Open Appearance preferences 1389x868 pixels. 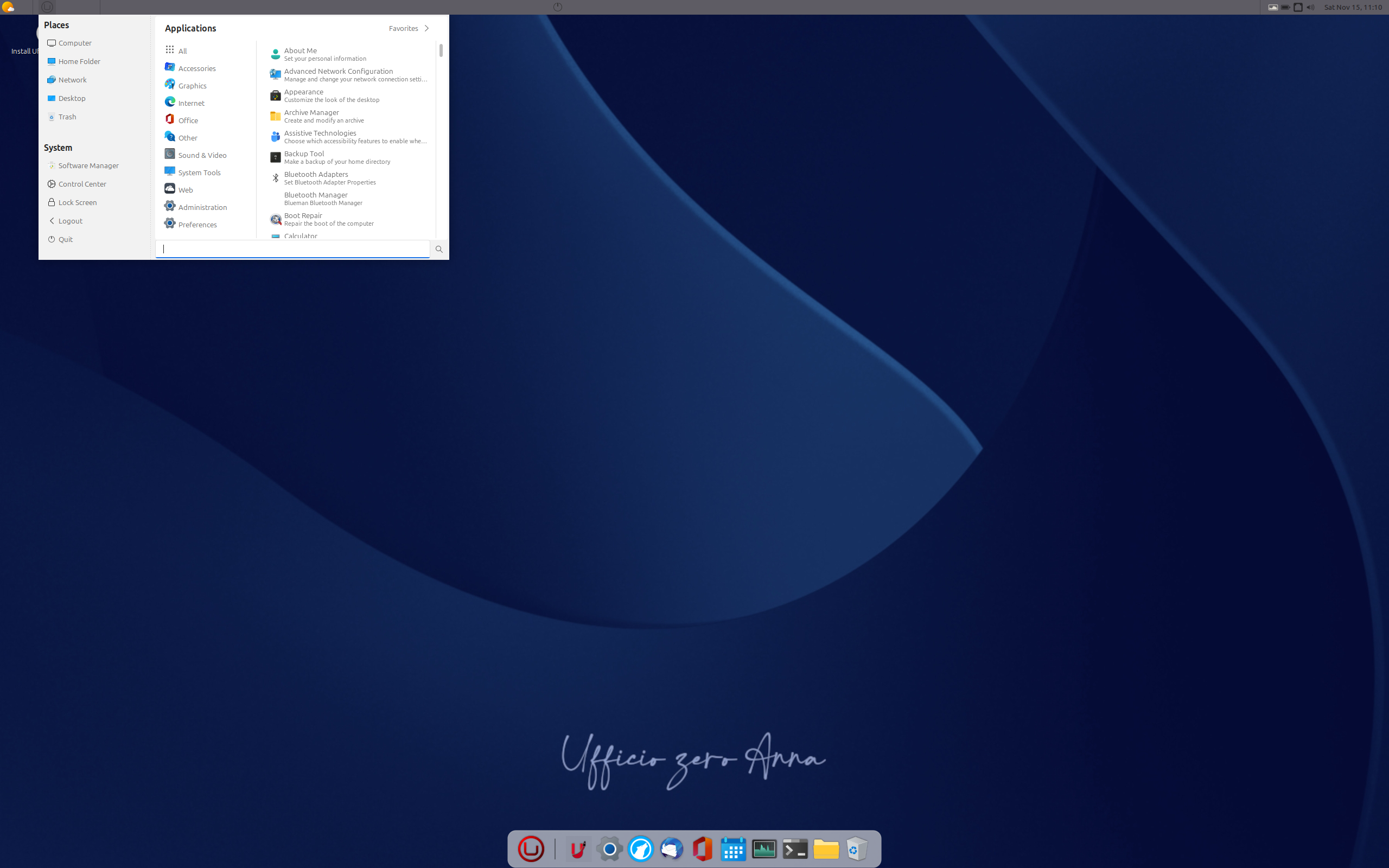point(349,95)
